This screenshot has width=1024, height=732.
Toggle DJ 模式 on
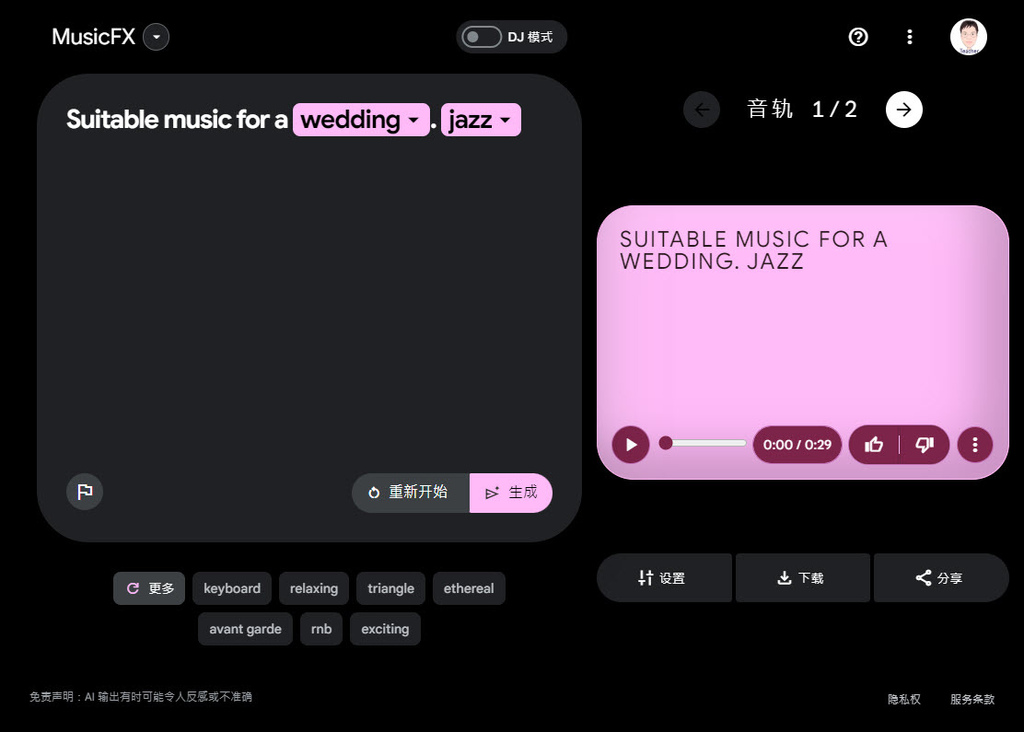click(480, 36)
